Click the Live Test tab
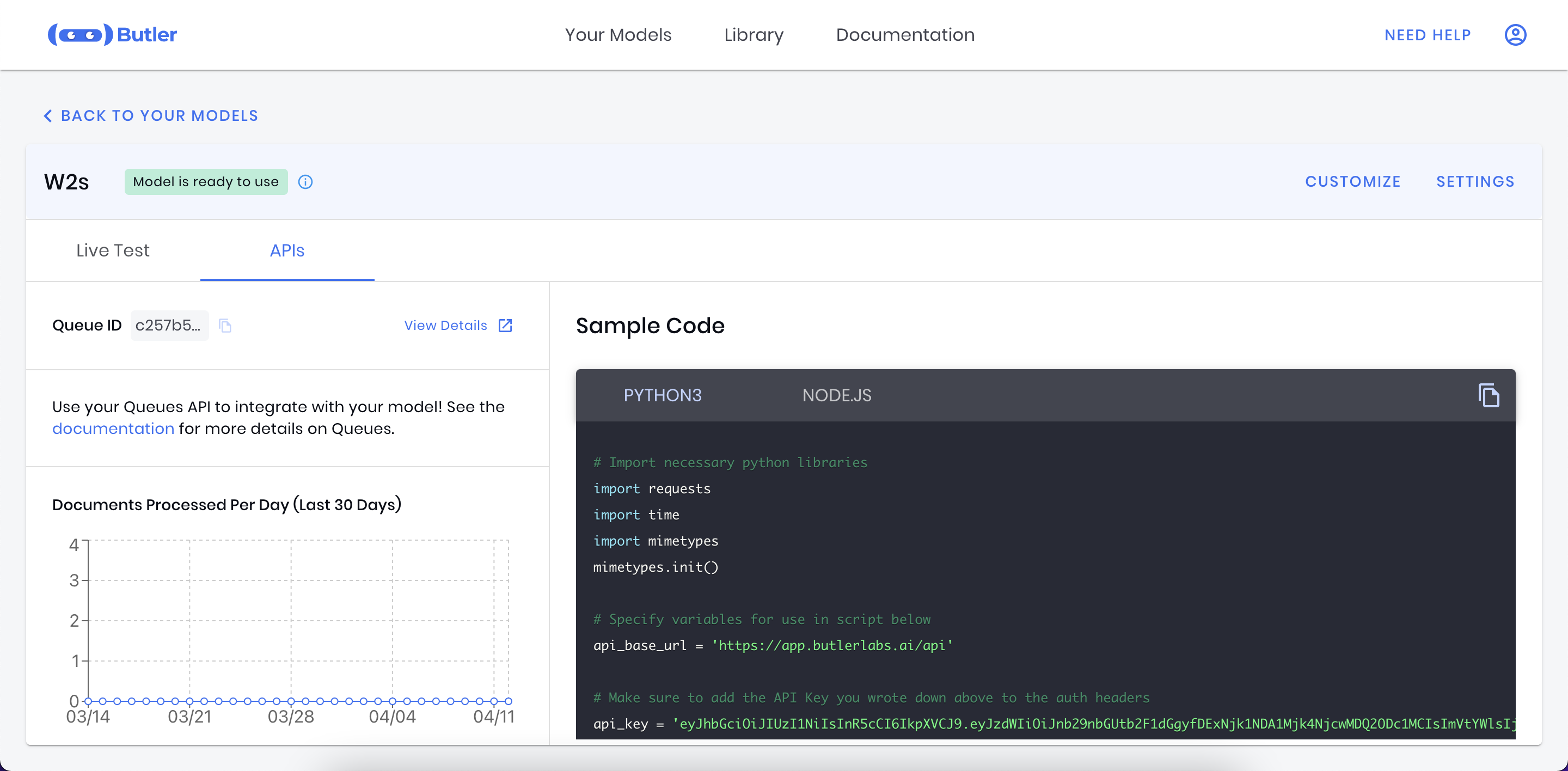 coord(113,251)
